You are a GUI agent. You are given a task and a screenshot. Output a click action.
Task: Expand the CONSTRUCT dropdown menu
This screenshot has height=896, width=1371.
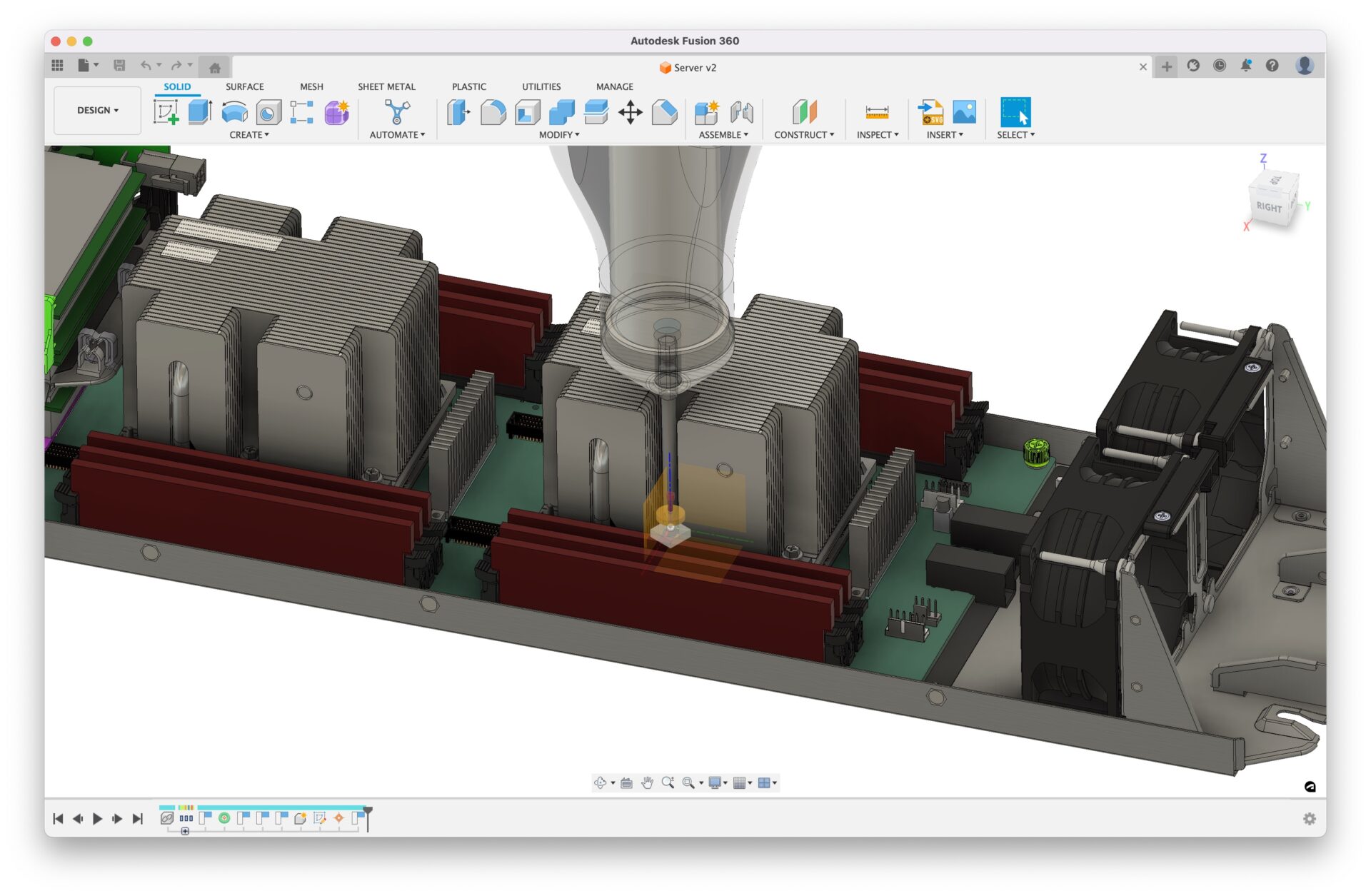click(803, 134)
